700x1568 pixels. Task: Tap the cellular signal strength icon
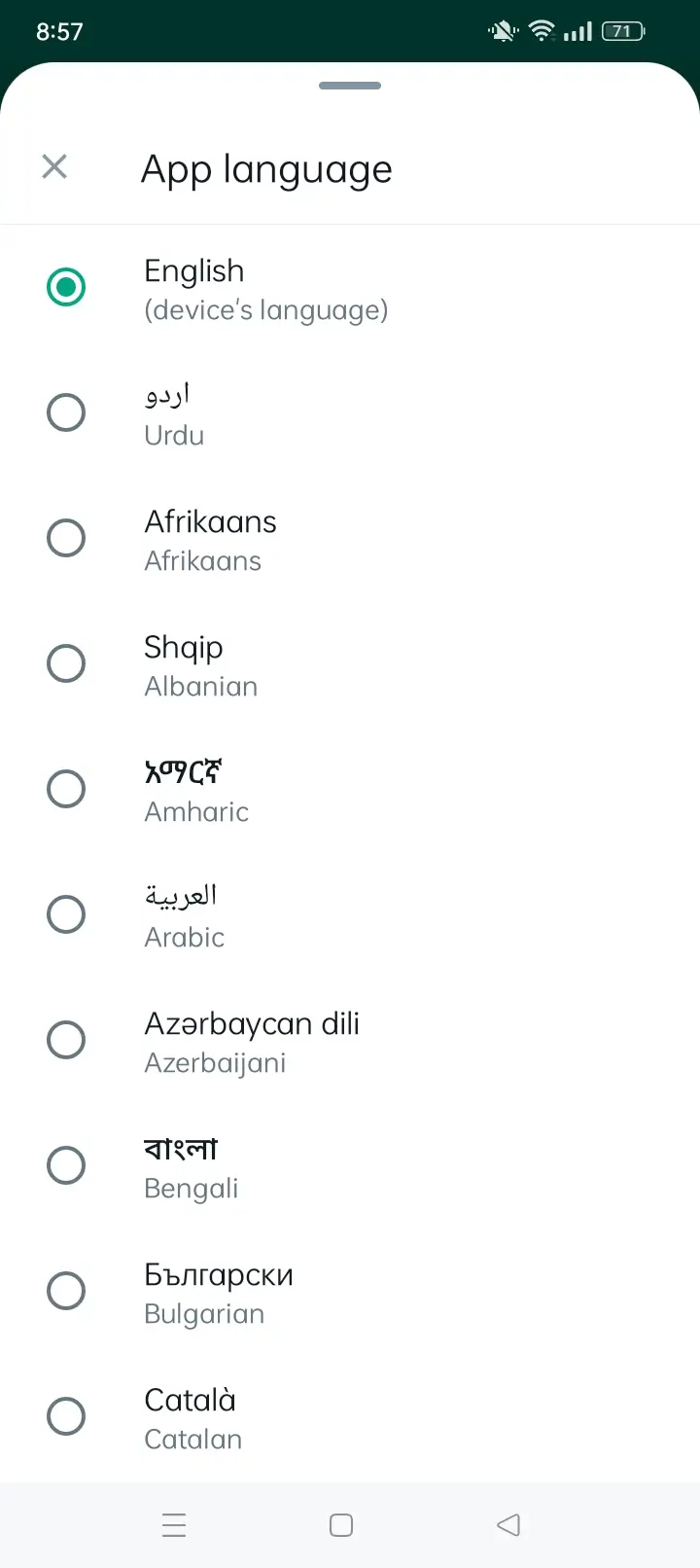click(577, 31)
